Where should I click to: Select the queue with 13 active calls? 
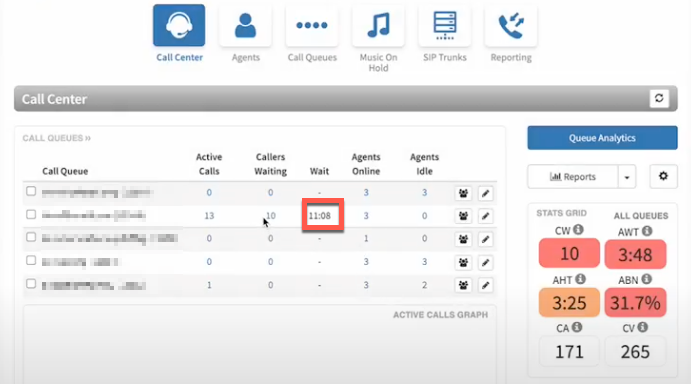coord(31,214)
